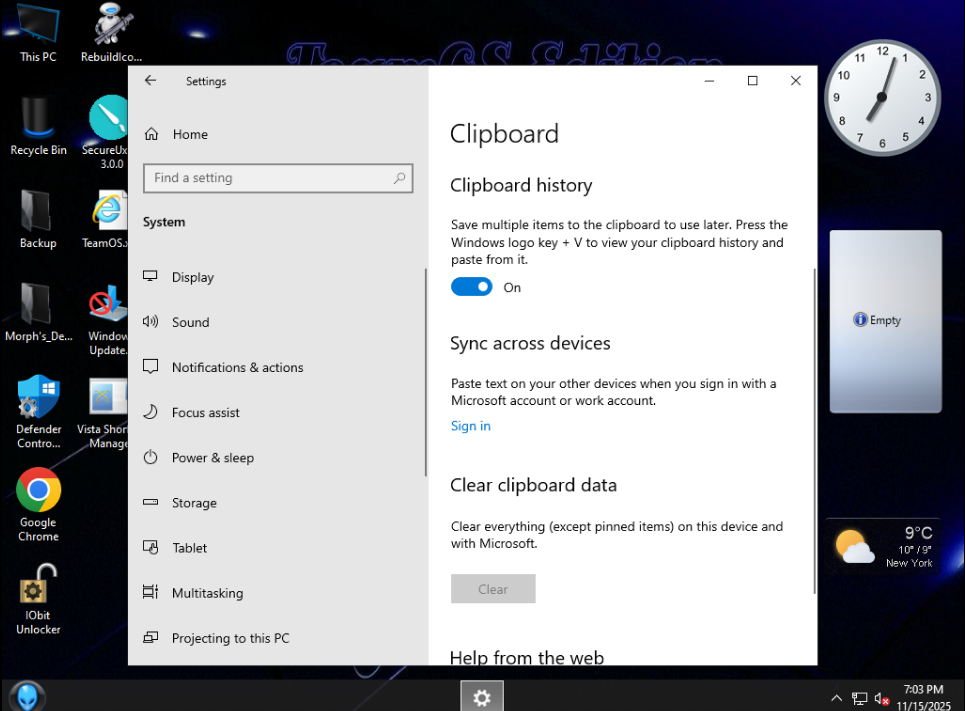Viewport: 965px width, 711px height.
Task: Click the Settings gear in taskbar
Action: [482, 697]
